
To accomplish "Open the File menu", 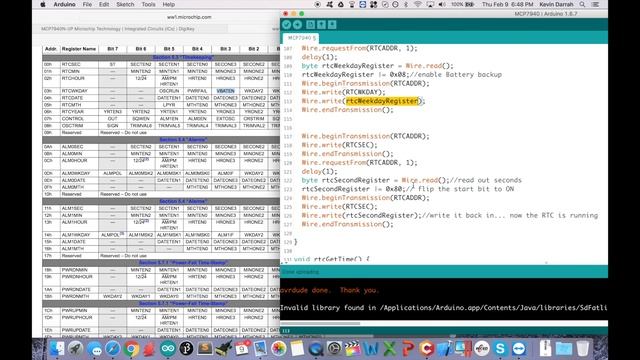I will (x=87, y=4).
